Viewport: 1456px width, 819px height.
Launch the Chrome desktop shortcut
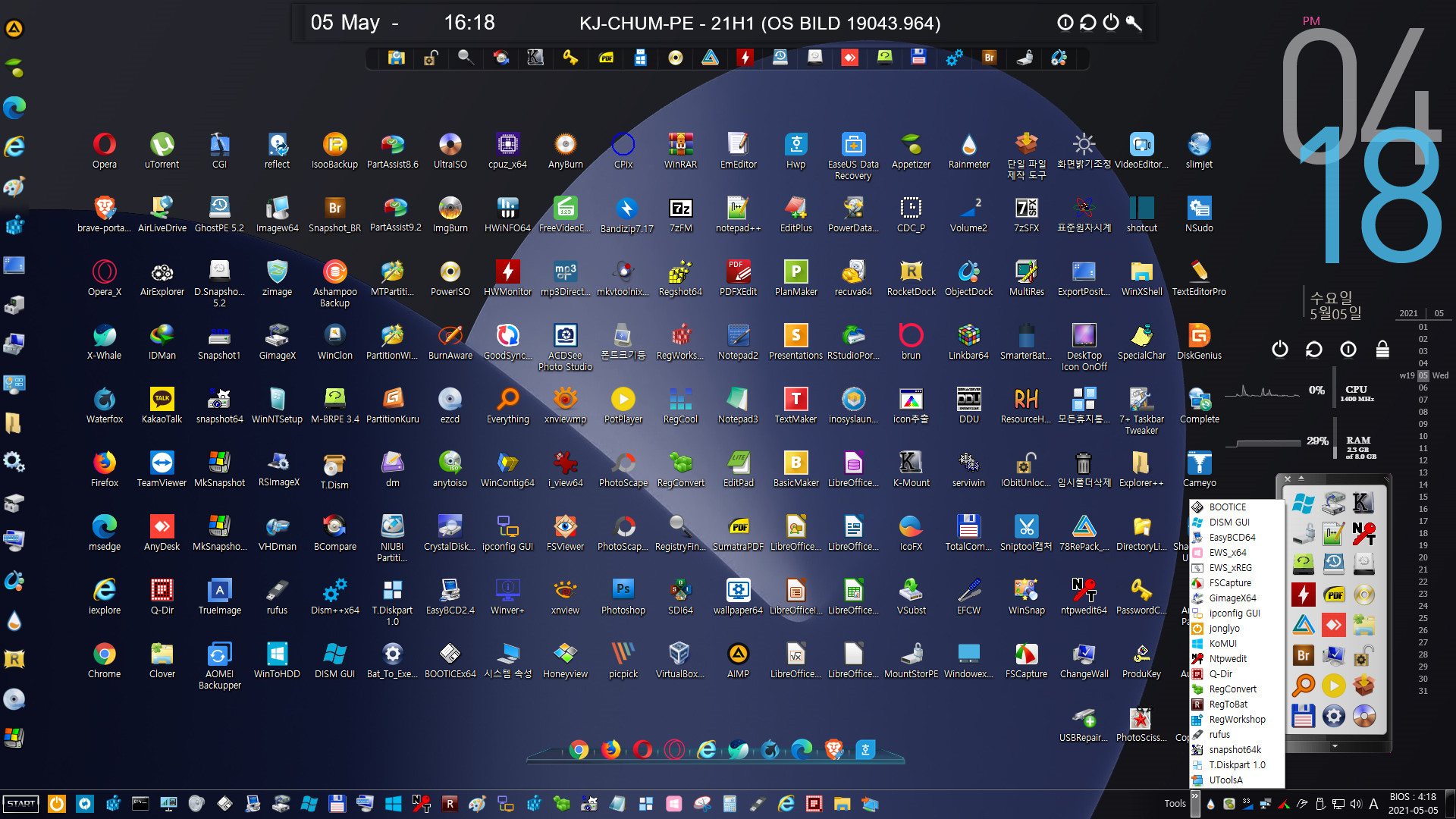tap(105, 660)
